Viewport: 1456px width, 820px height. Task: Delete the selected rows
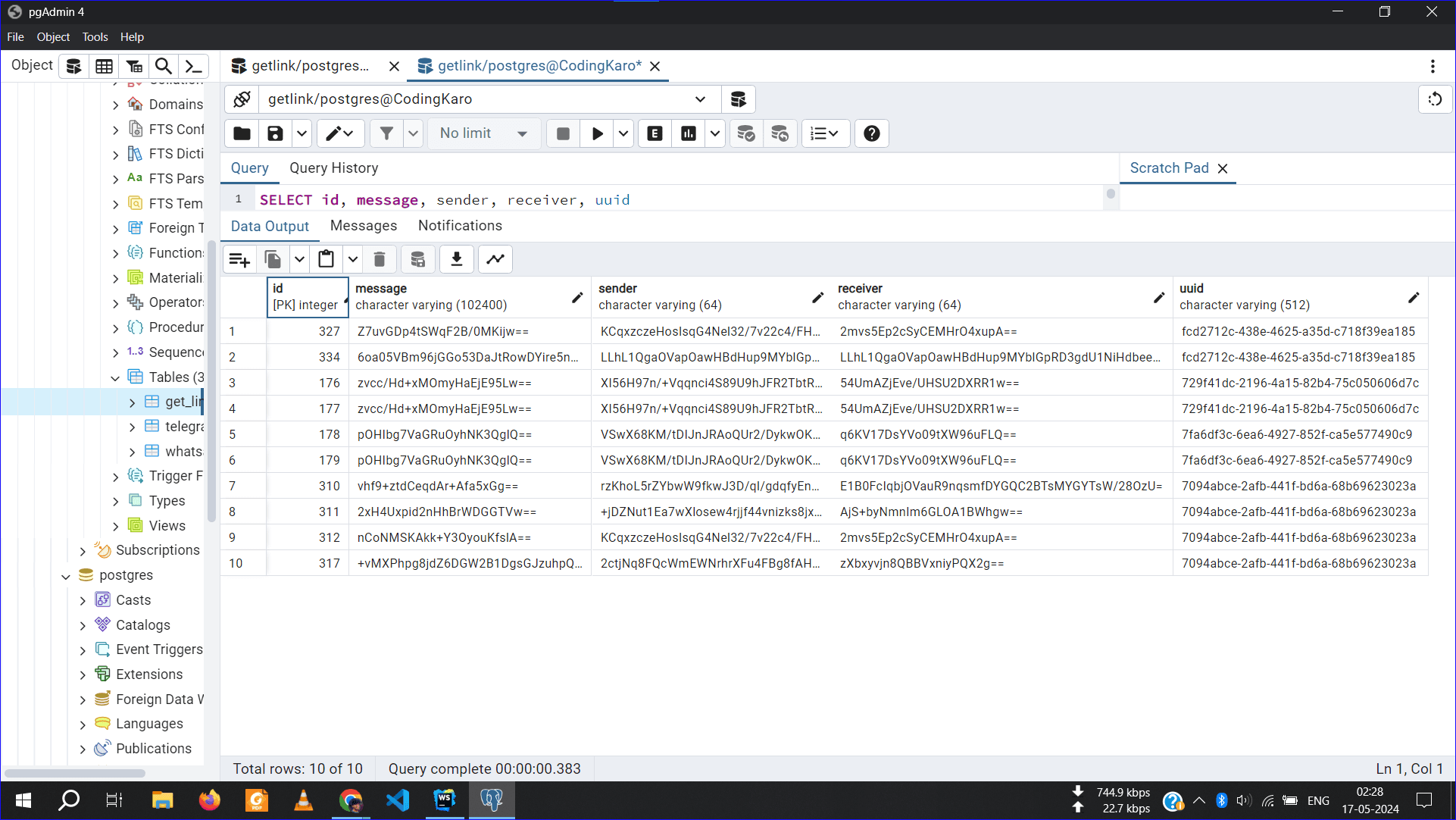[380, 258]
